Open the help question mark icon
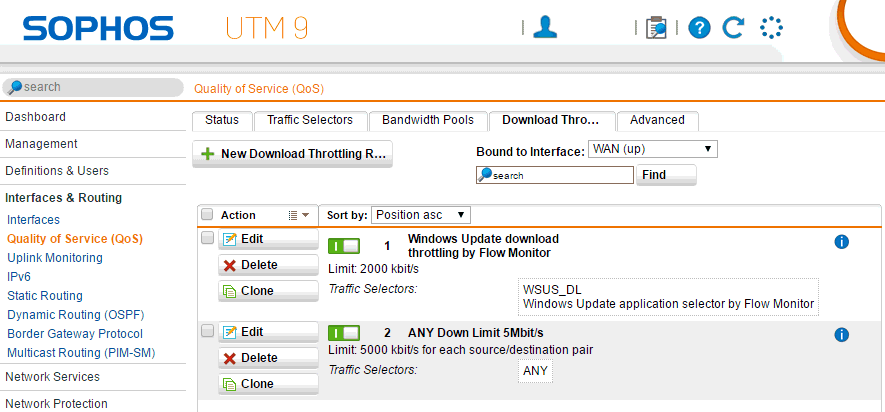885x412 pixels. [x=699, y=28]
